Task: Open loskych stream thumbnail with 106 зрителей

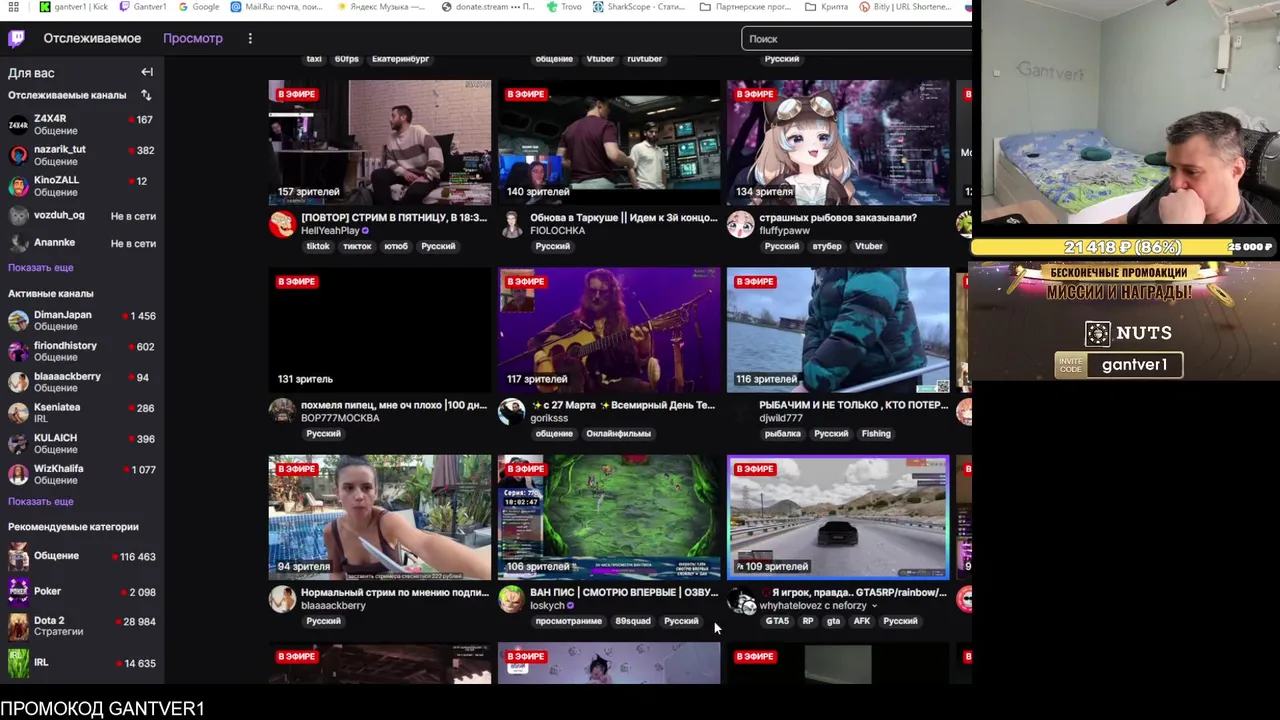Action: click(x=609, y=517)
